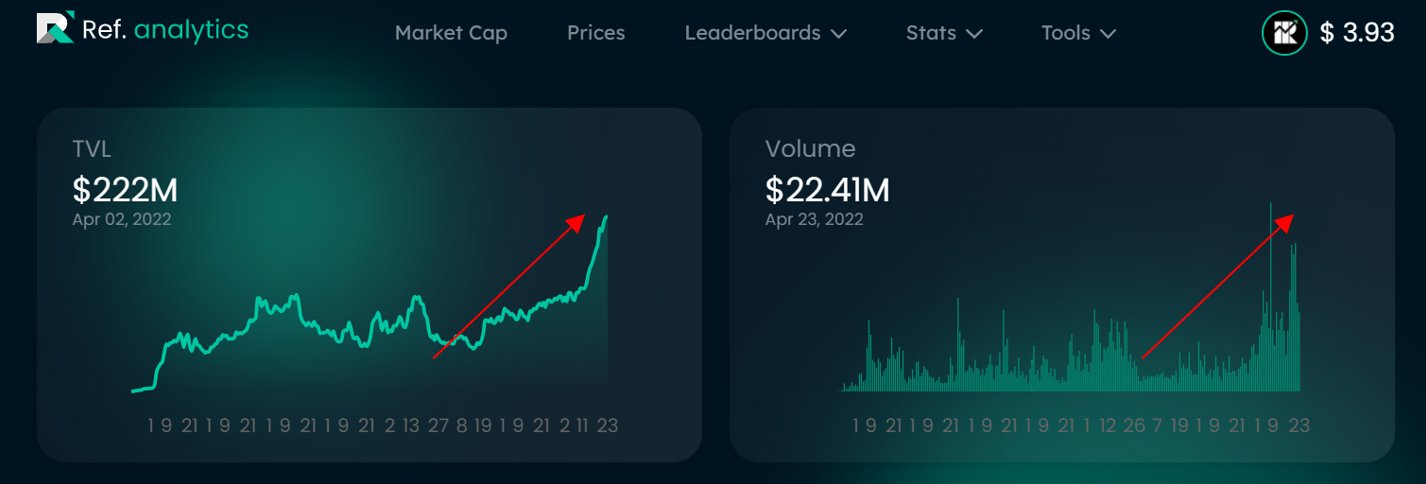The image size is (1426, 484).
Task: Click the Leaderboards chevron arrow
Action: [838, 34]
